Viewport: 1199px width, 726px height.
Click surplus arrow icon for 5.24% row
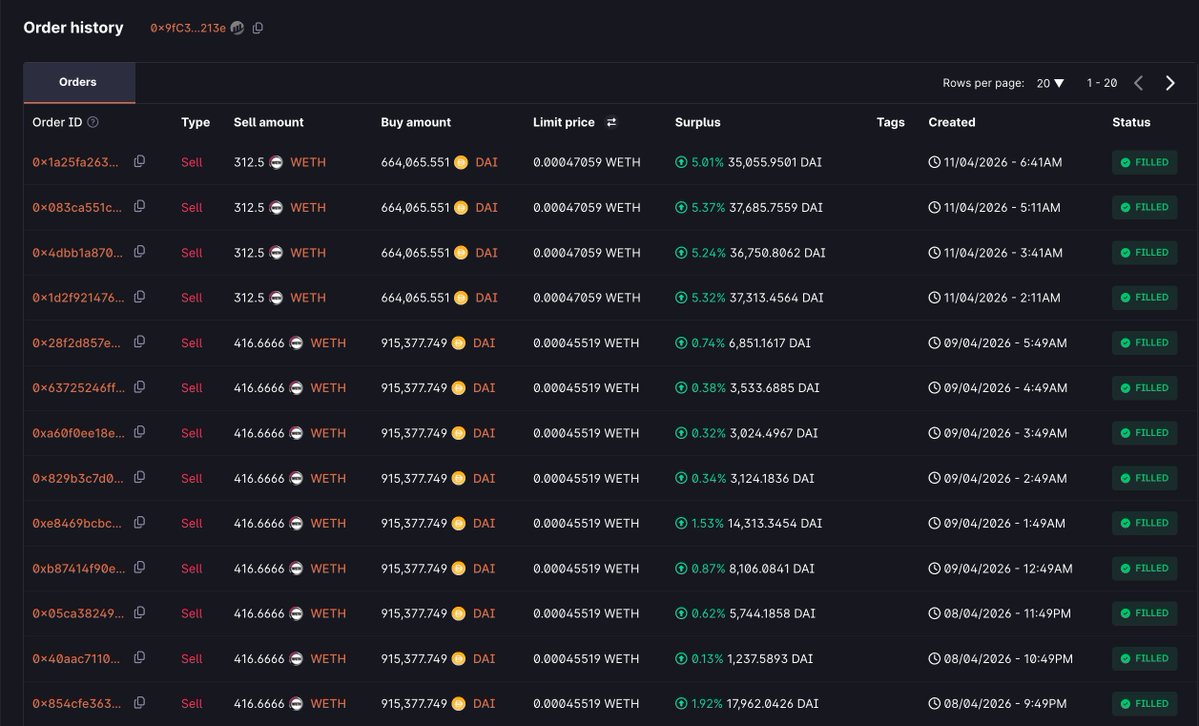[681, 253]
